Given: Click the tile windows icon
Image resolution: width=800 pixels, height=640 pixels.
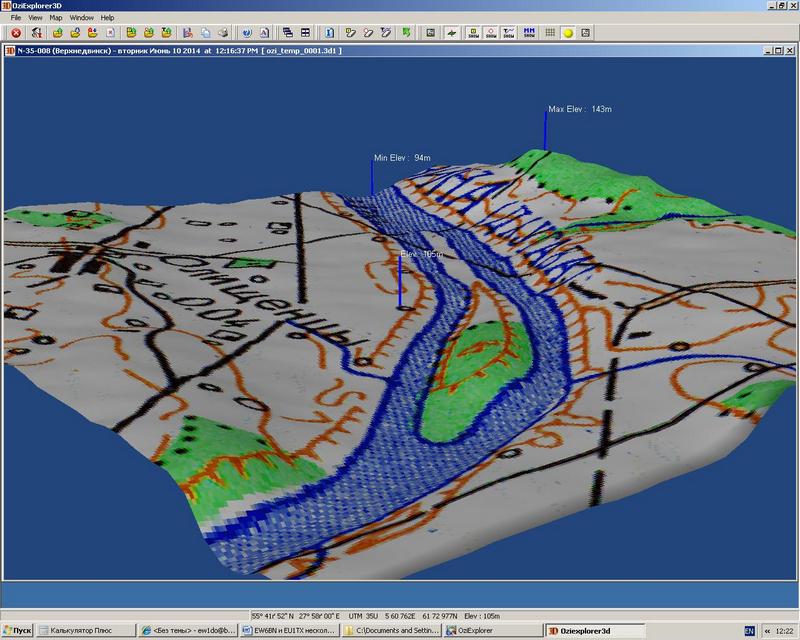Looking at the screenshot, I should [x=305, y=33].
